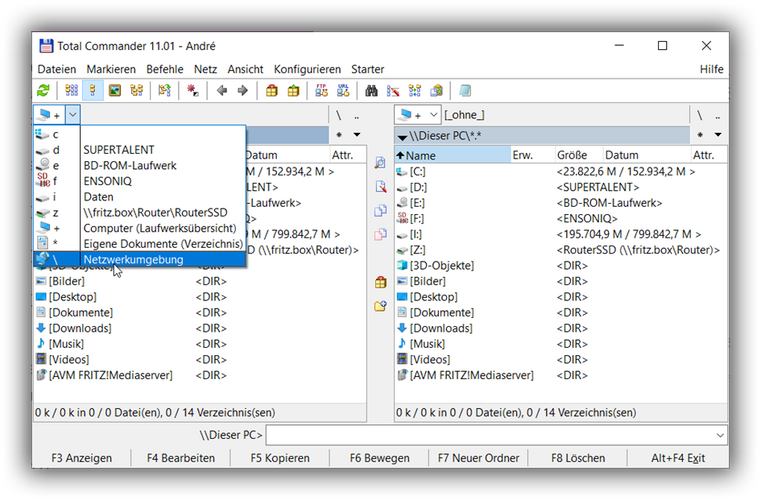Click the F5 Kopieren button
Image resolution: width=761 pixels, height=500 pixels.
coord(280,458)
